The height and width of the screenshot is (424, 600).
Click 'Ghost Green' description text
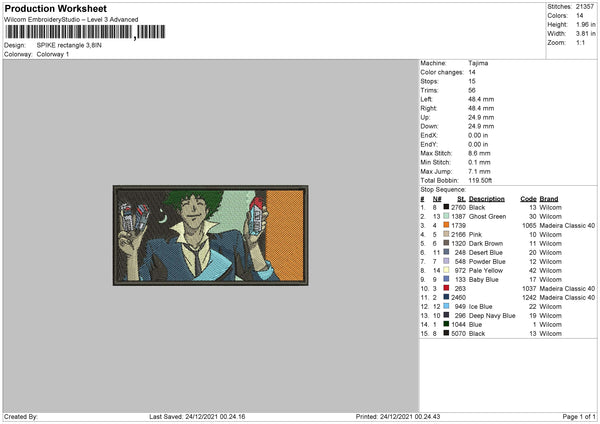[x=487, y=216]
